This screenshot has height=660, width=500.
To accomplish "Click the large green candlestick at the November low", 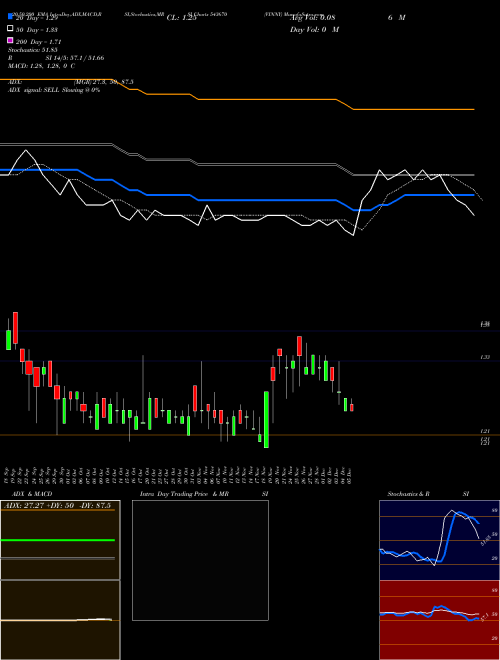I will (266, 419).
